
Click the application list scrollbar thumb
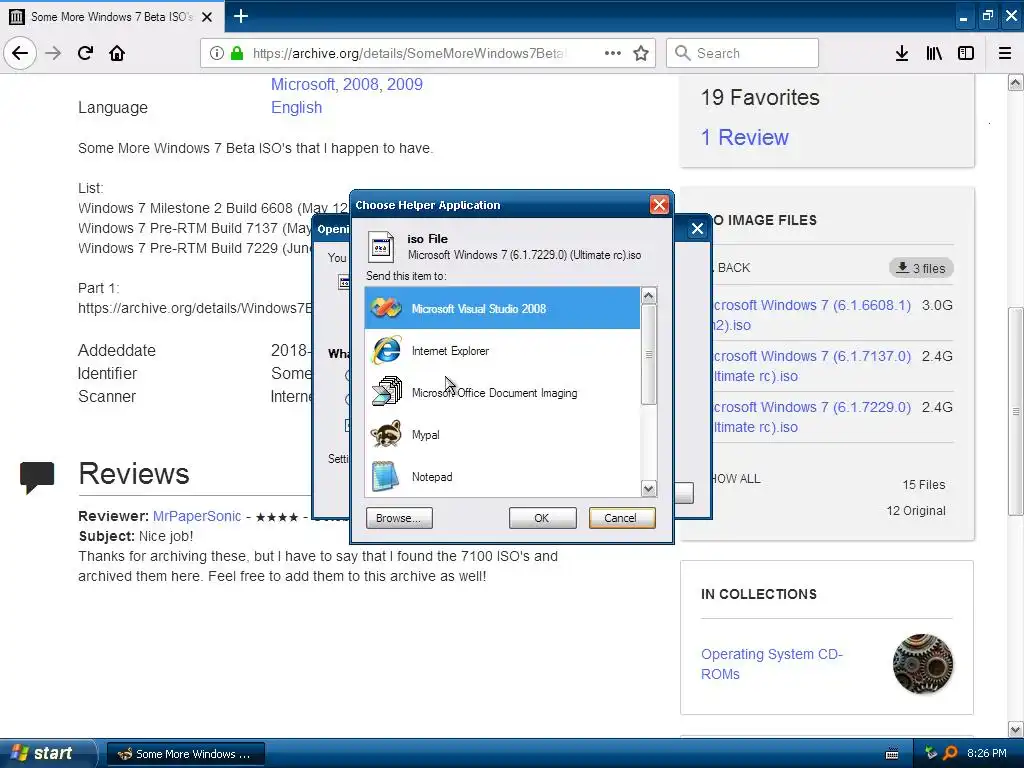point(648,355)
